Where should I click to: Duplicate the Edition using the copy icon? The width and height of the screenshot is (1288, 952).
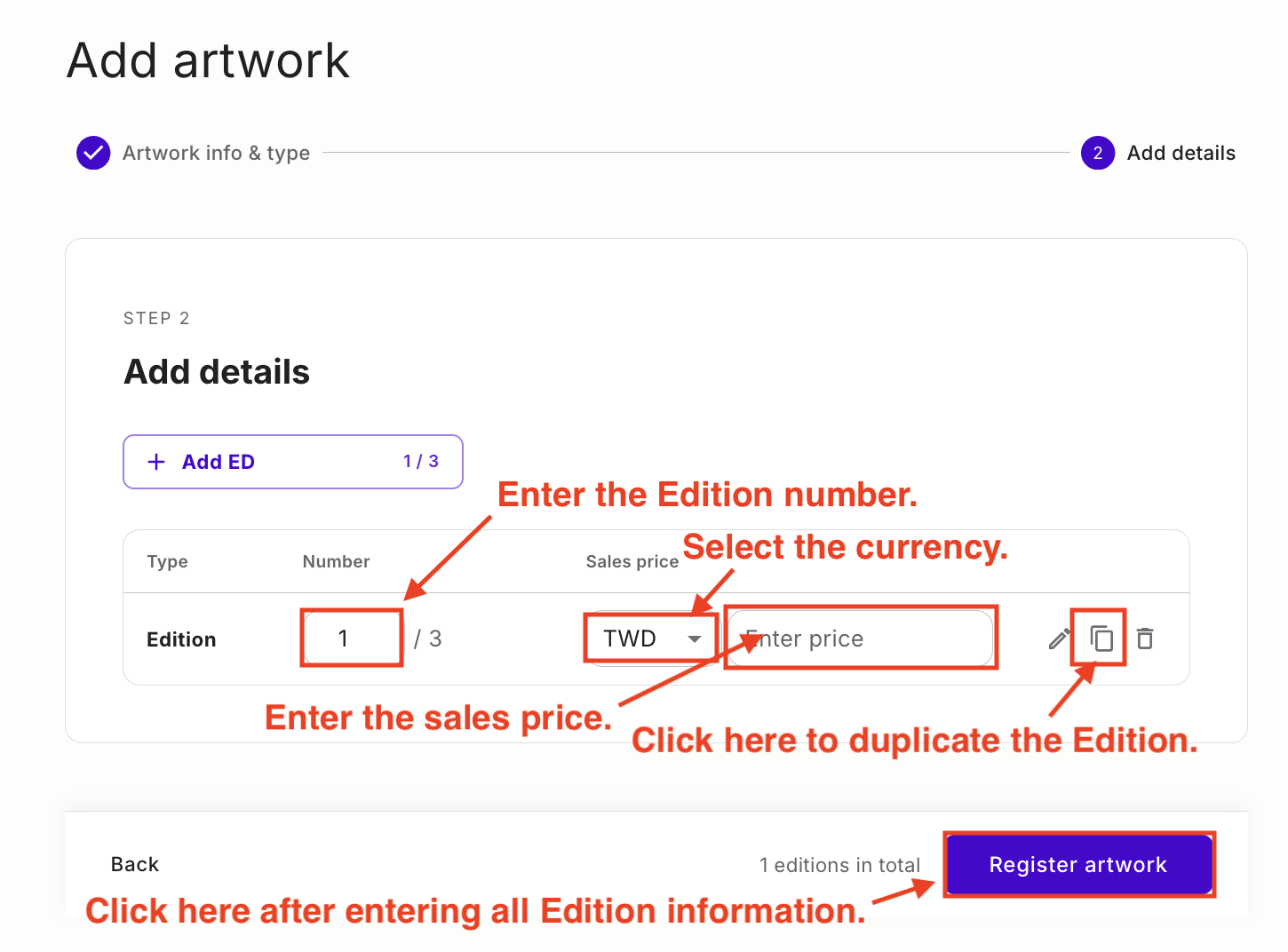click(1101, 639)
